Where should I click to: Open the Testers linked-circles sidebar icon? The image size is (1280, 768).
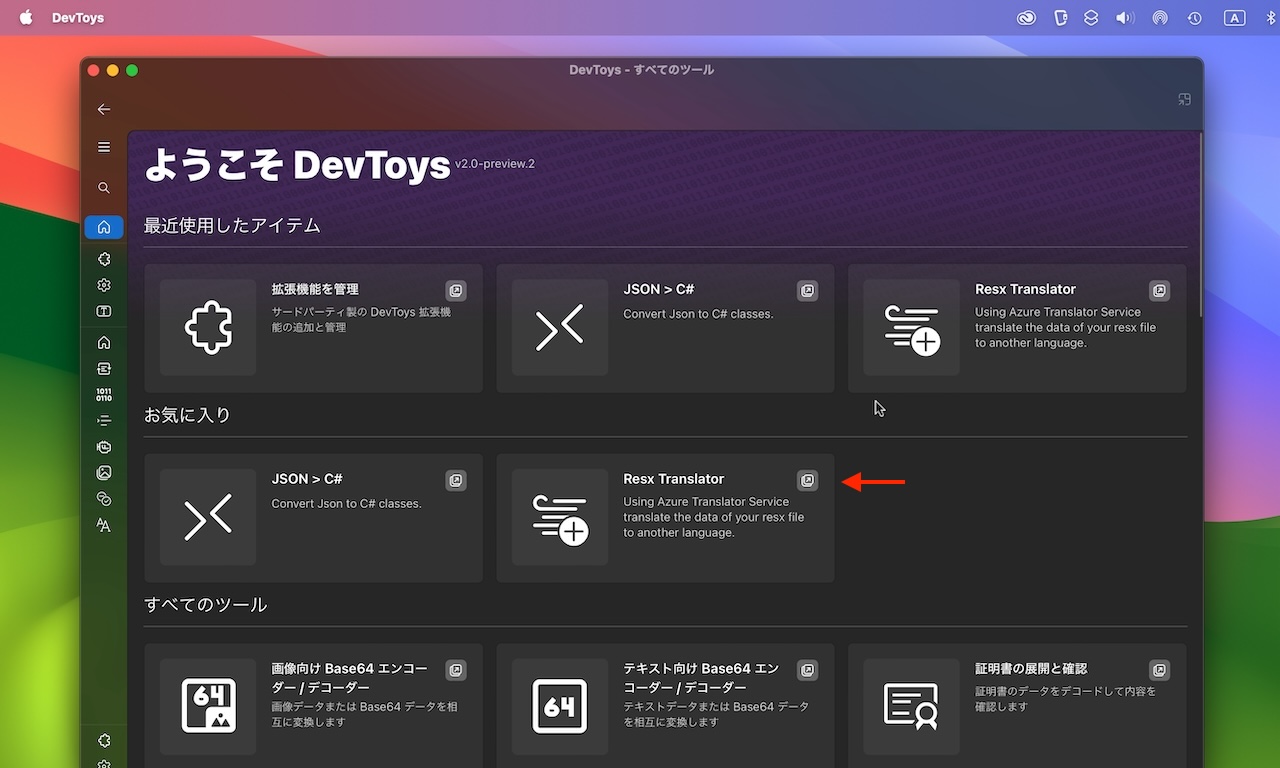point(104,499)
